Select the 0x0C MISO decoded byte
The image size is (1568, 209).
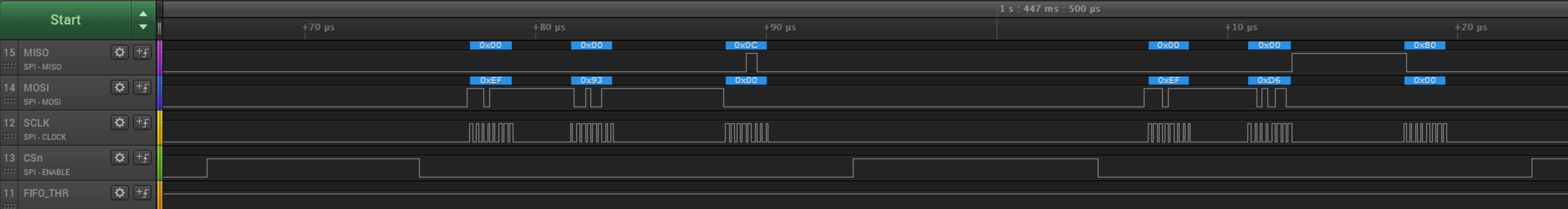(x=746, y=45)
